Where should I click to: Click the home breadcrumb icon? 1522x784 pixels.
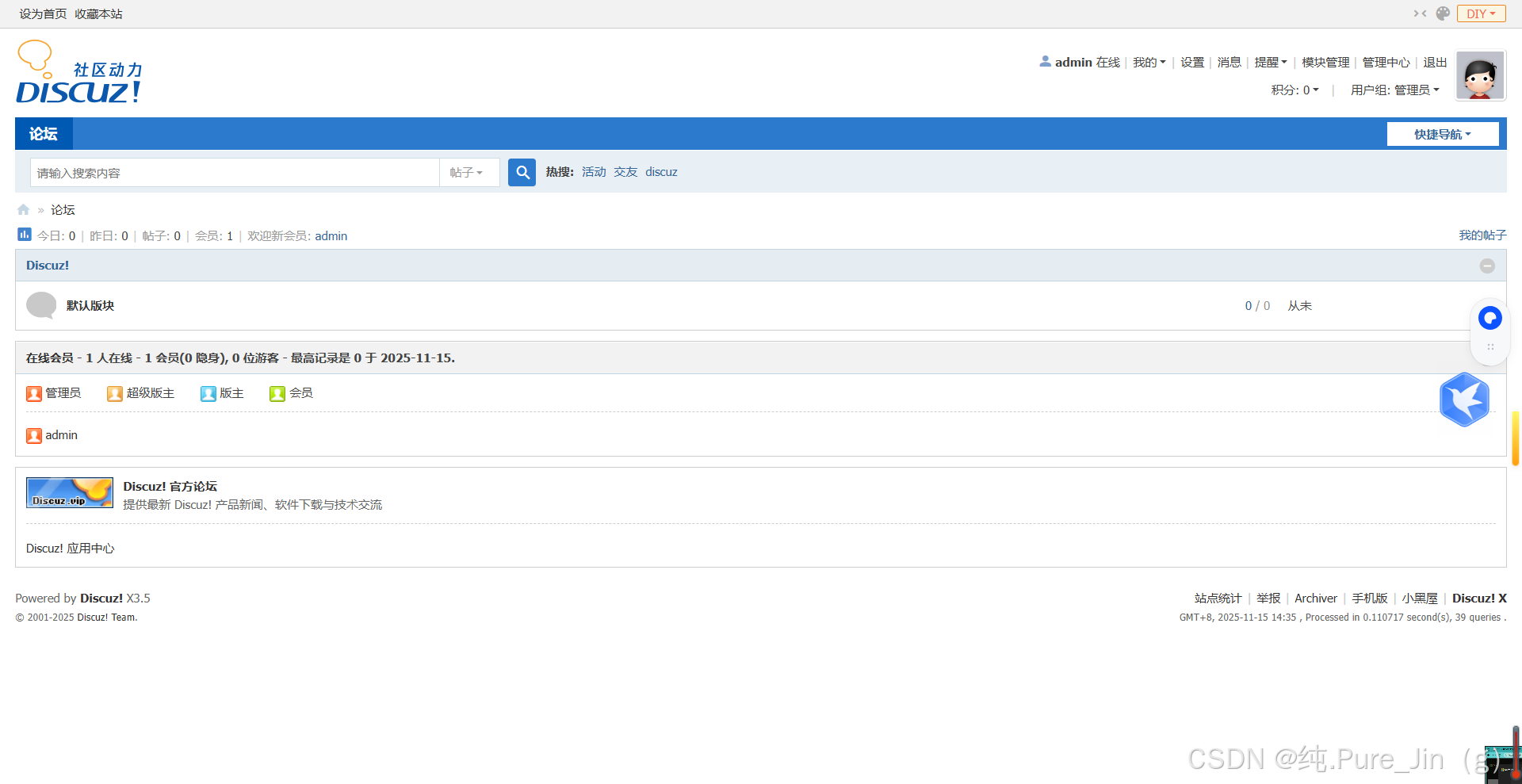coord(23,210)
